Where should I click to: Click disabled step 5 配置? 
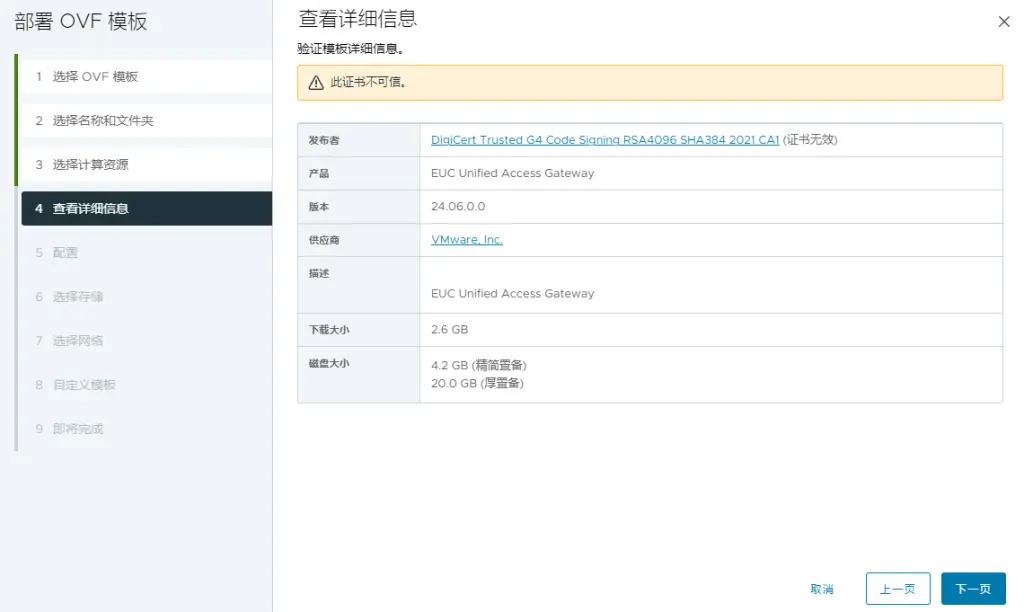coord(65,253)
